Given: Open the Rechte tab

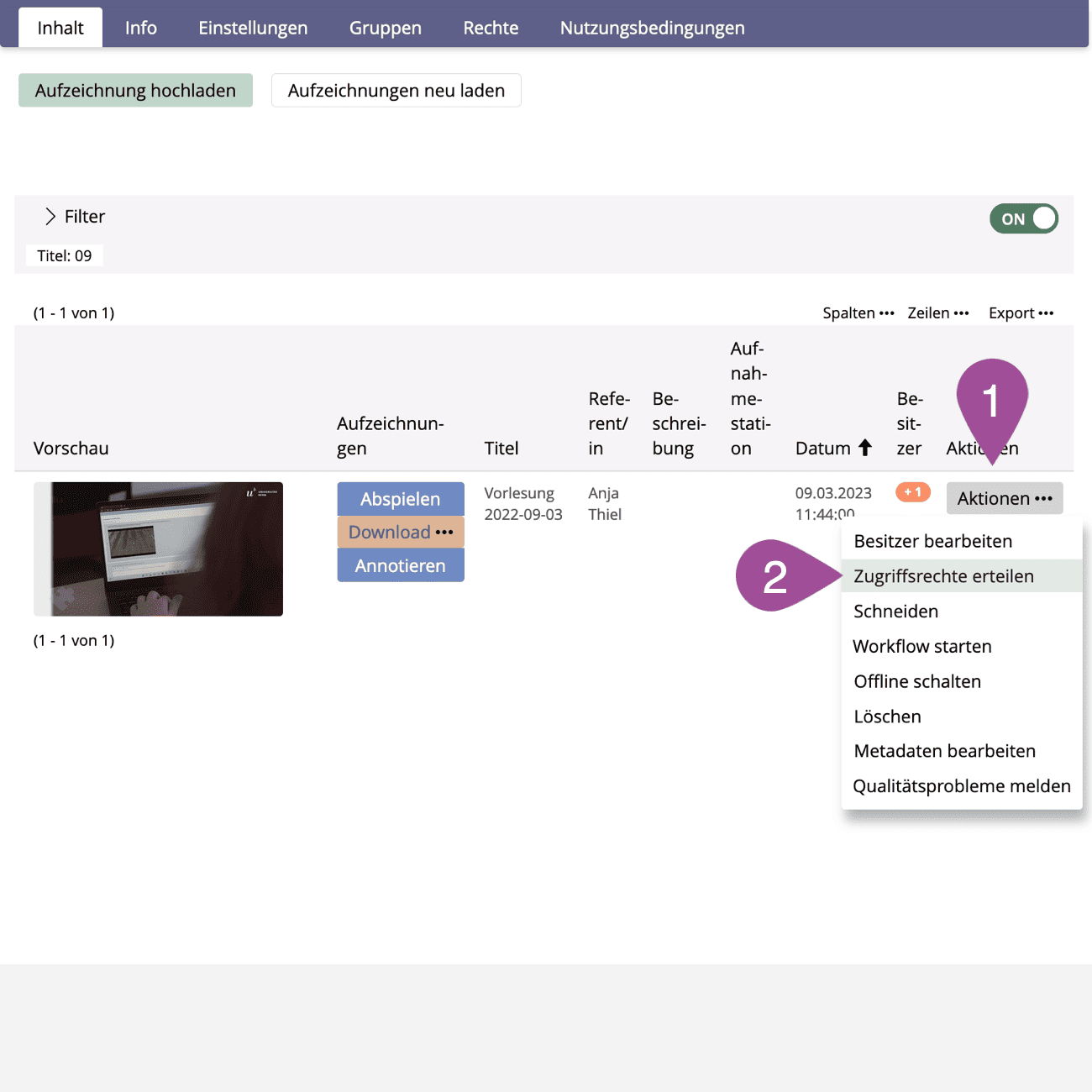Looking at the screenshot, I should [491, 28].
